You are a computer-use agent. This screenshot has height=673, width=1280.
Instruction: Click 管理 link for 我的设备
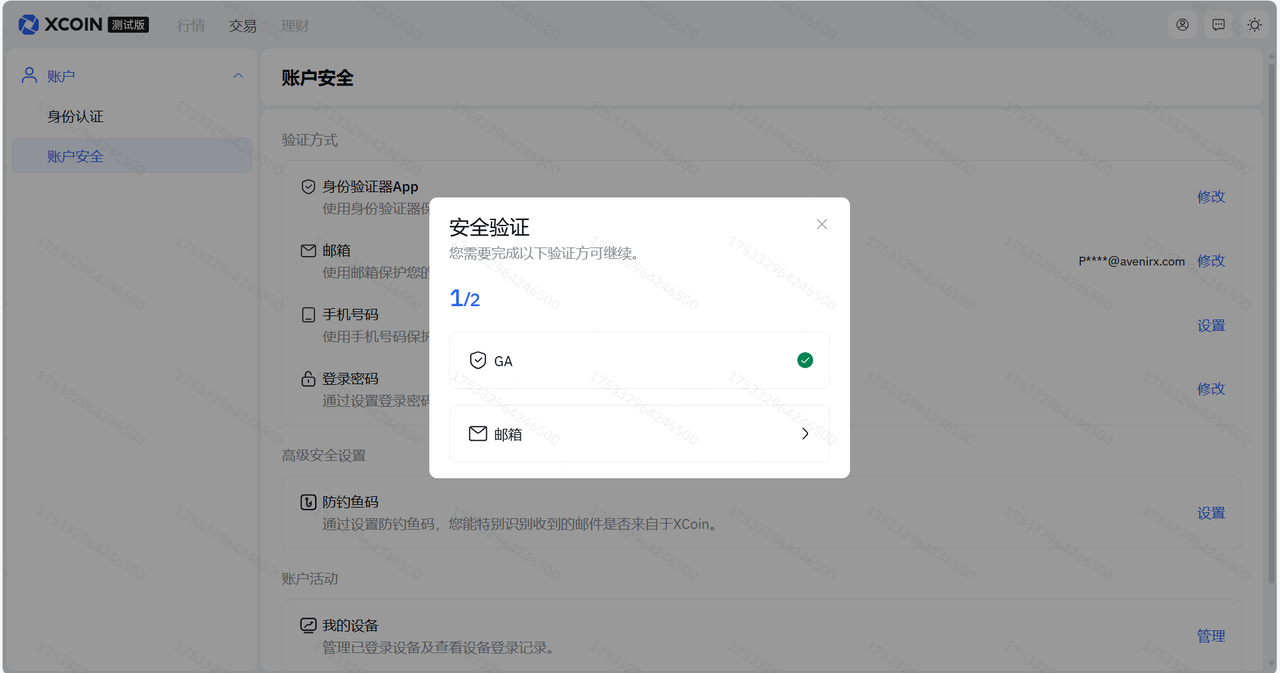(1210, 636)
